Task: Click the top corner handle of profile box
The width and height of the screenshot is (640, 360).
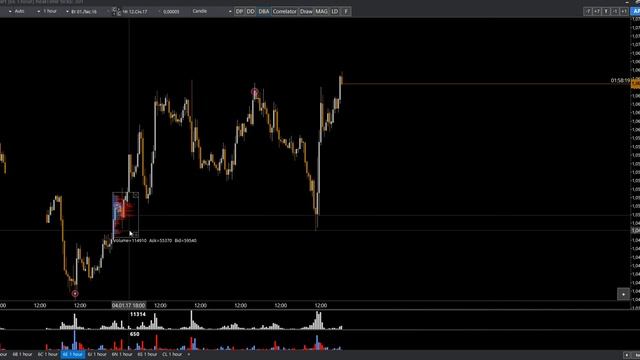Action: pos(136,196)
